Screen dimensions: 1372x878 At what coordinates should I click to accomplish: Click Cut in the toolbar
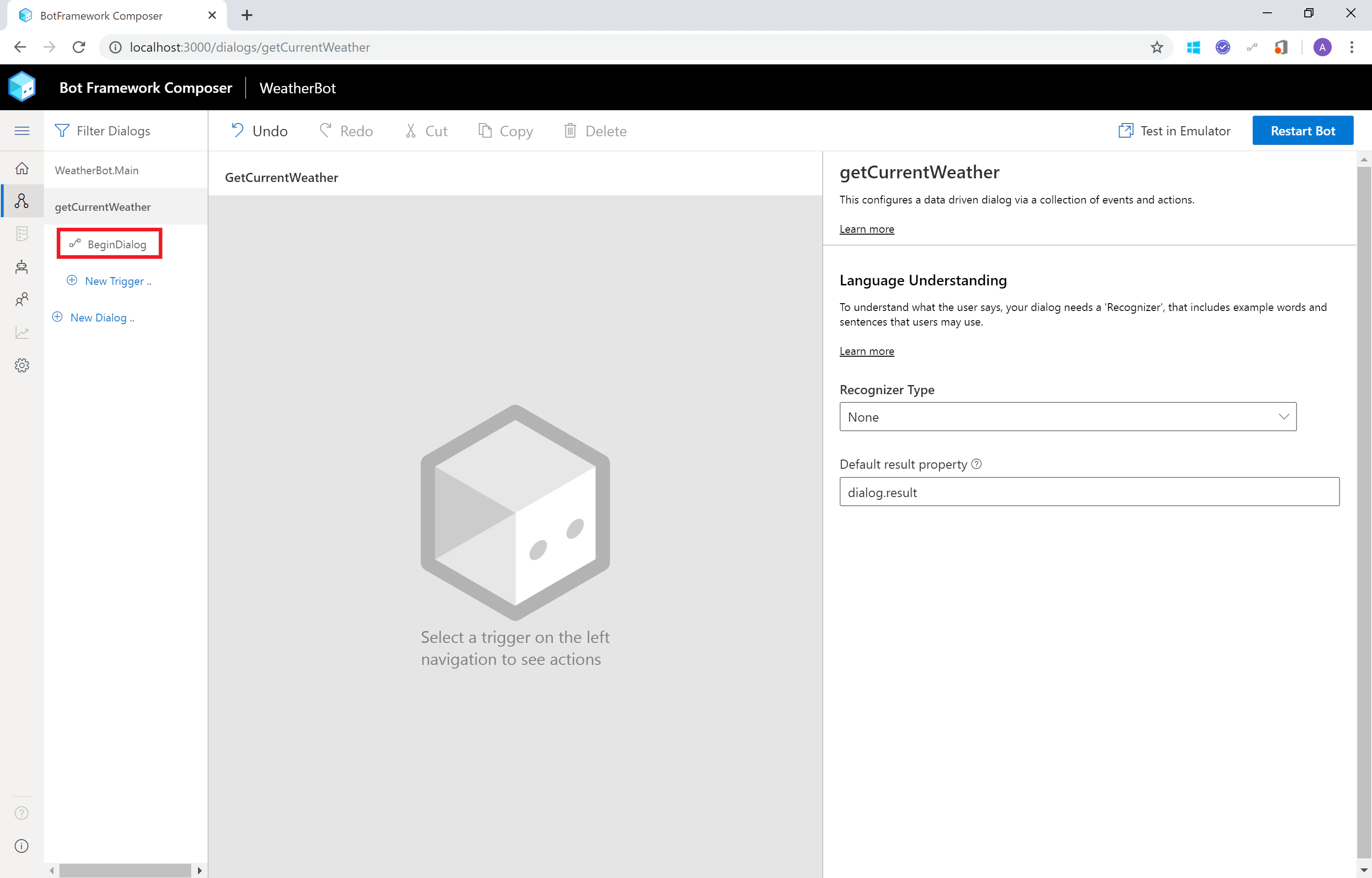click(426, 131)
